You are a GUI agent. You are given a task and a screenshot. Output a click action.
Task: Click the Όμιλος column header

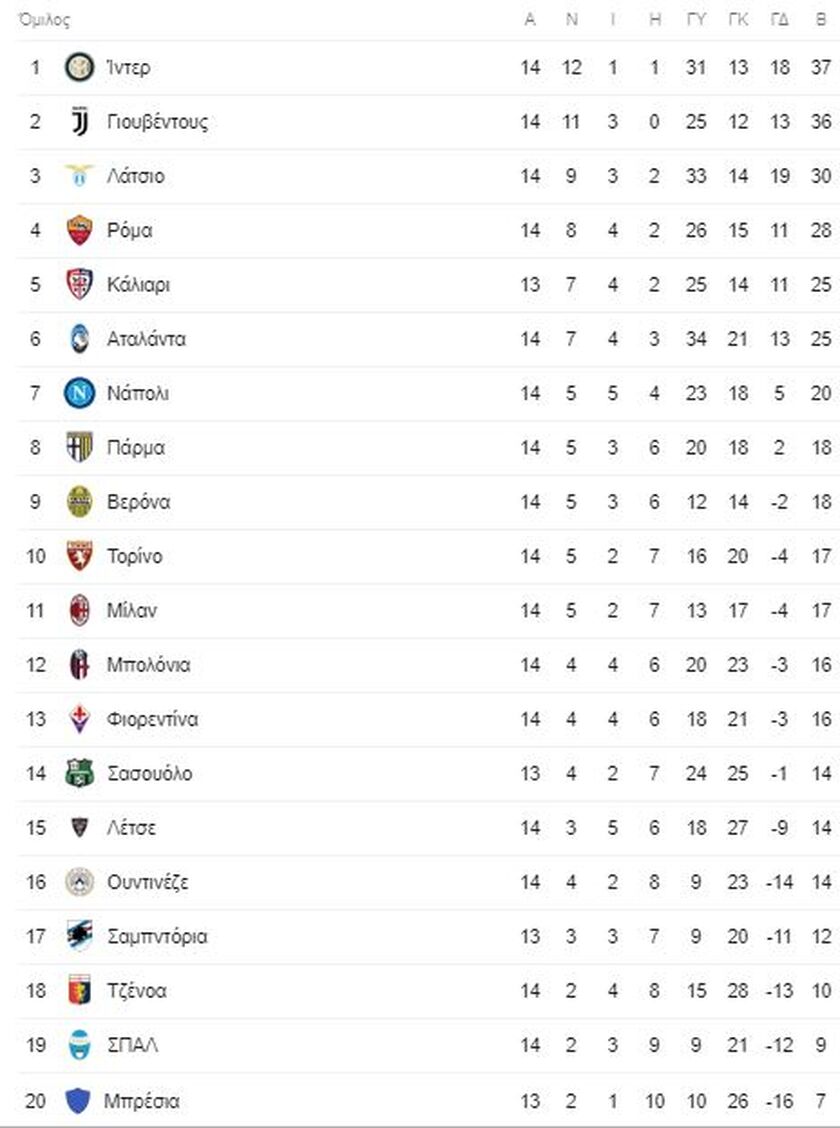tap(45, 20)
